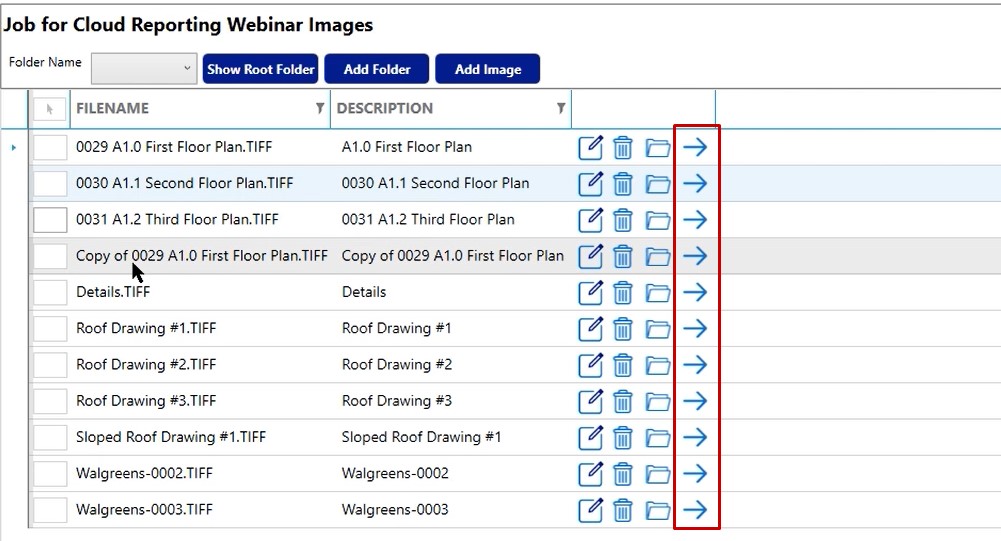Click arrow icon for 0029 A1.0 First Floor Plan.TIFF
1001x541 pixels.
pyautogui.click(x=695, y=148)
